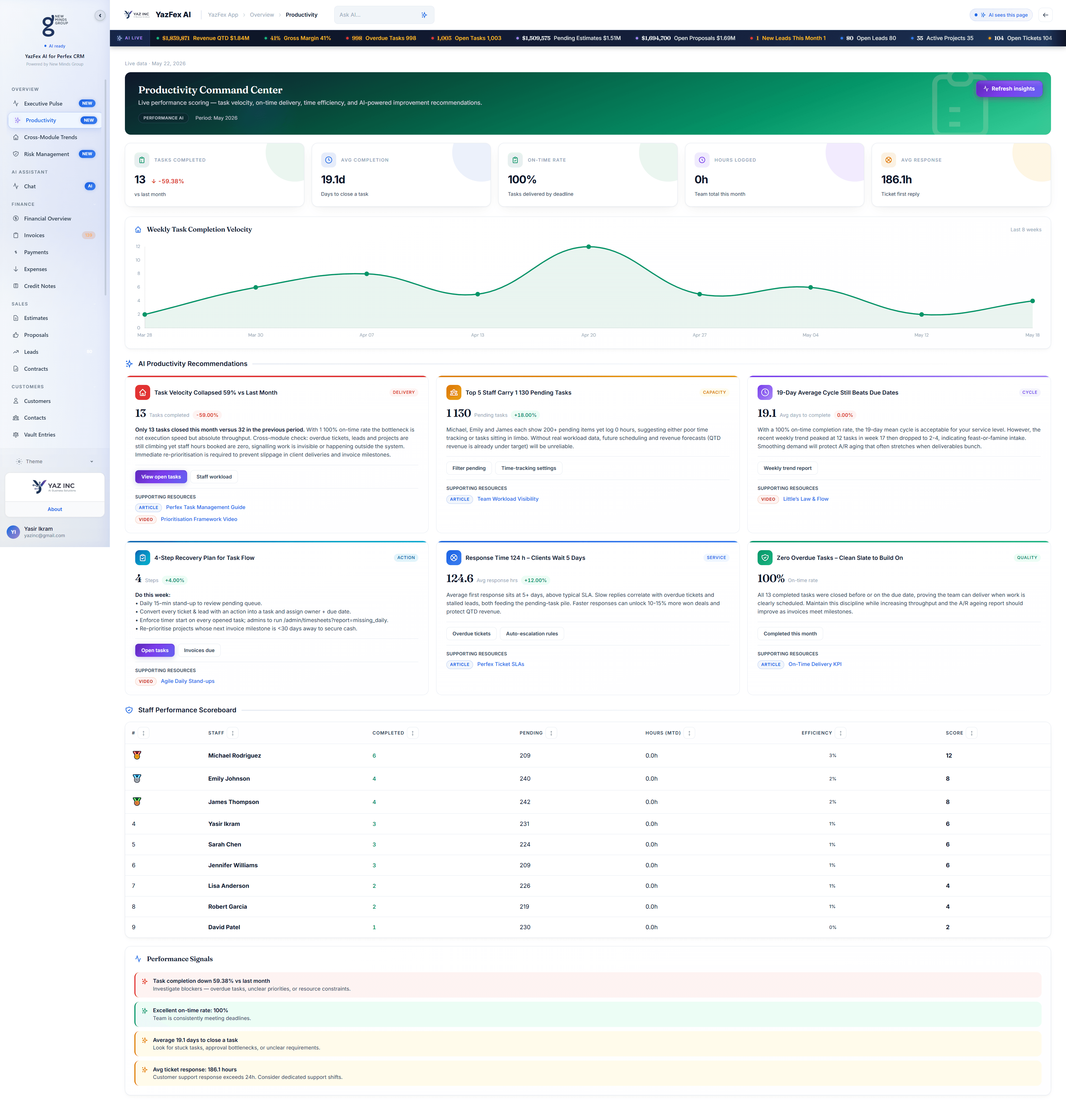Click the Auto-escalation rules button
Screen dimensions: 1066x1120
click(532, 634)
